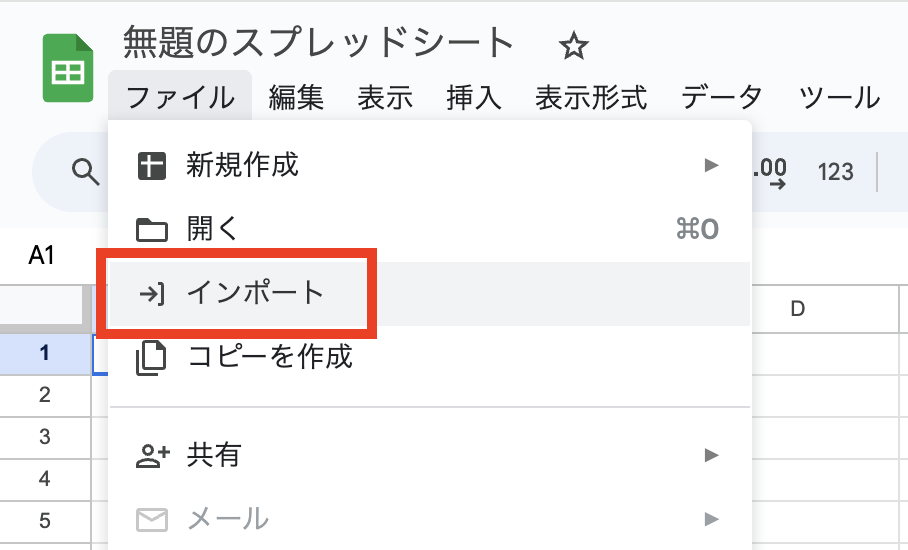Screen dimensions: 908x550
Task: Open the 編集 menu
Action: [x=296, y=98]
